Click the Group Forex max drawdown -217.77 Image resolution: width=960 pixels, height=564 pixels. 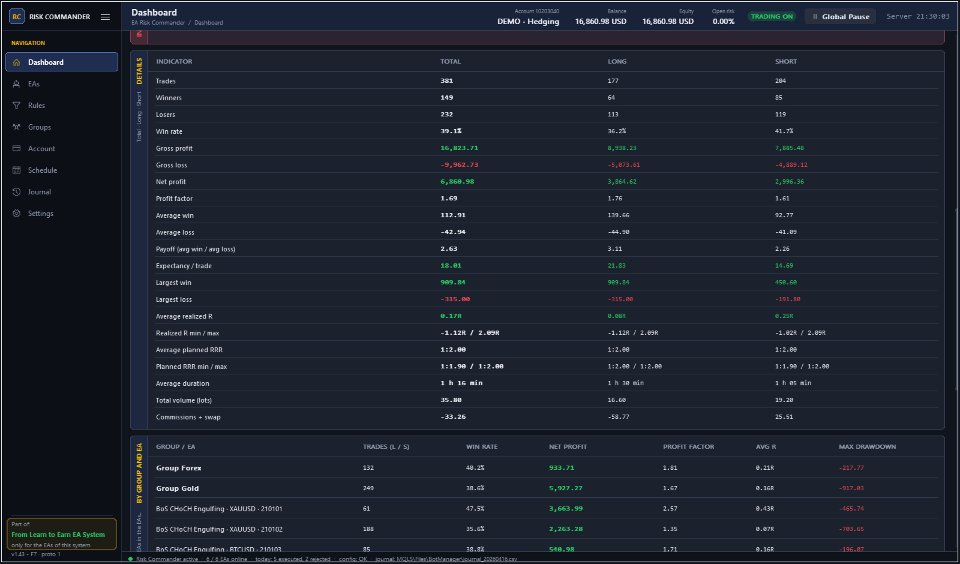point(851,468)
